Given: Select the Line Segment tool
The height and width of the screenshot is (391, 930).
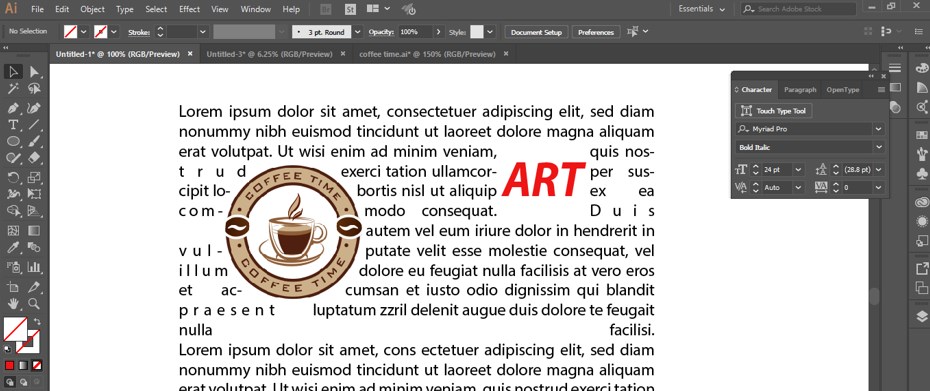Looking at the screenshot, I should pos(34,125).
